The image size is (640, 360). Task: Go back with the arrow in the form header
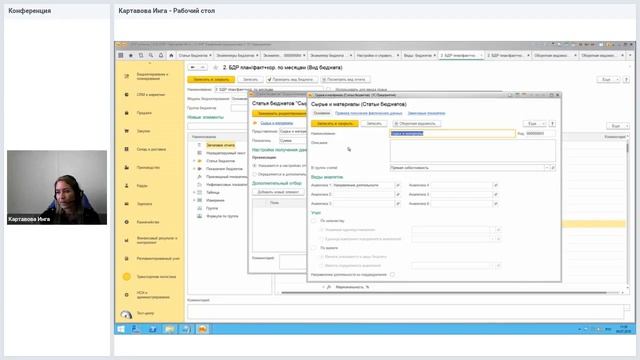tap(193, 67)
